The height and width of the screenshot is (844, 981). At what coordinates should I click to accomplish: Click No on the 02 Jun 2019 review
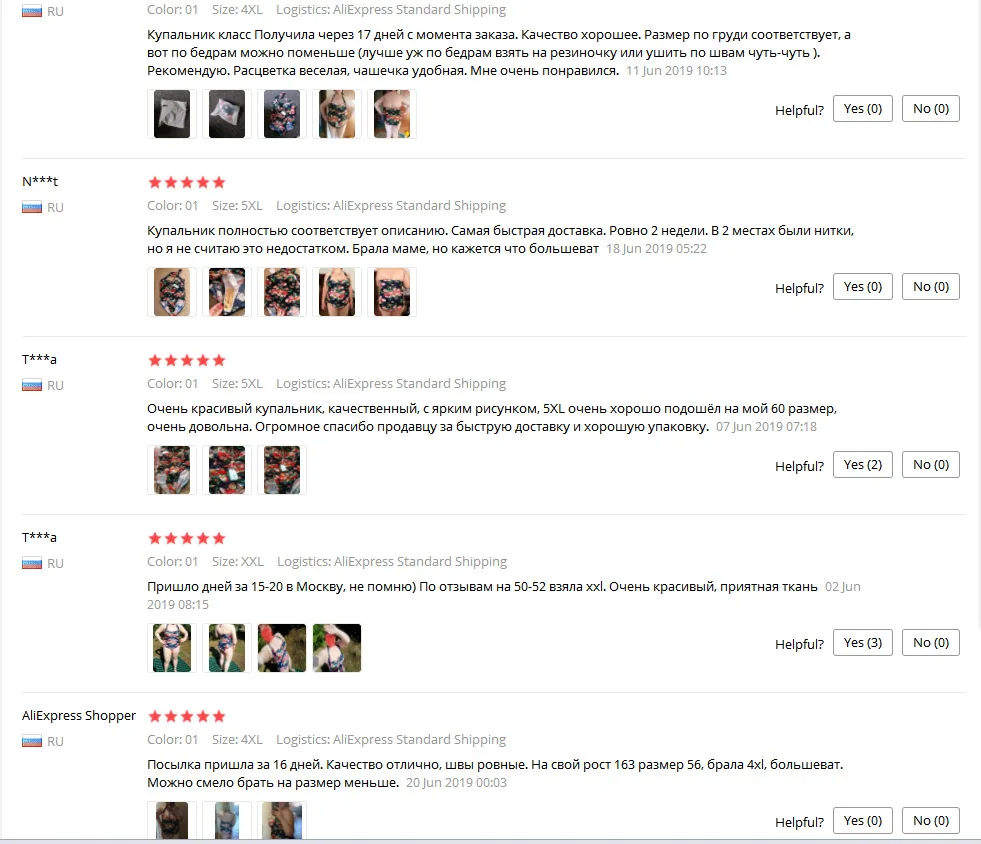(930, 643)
